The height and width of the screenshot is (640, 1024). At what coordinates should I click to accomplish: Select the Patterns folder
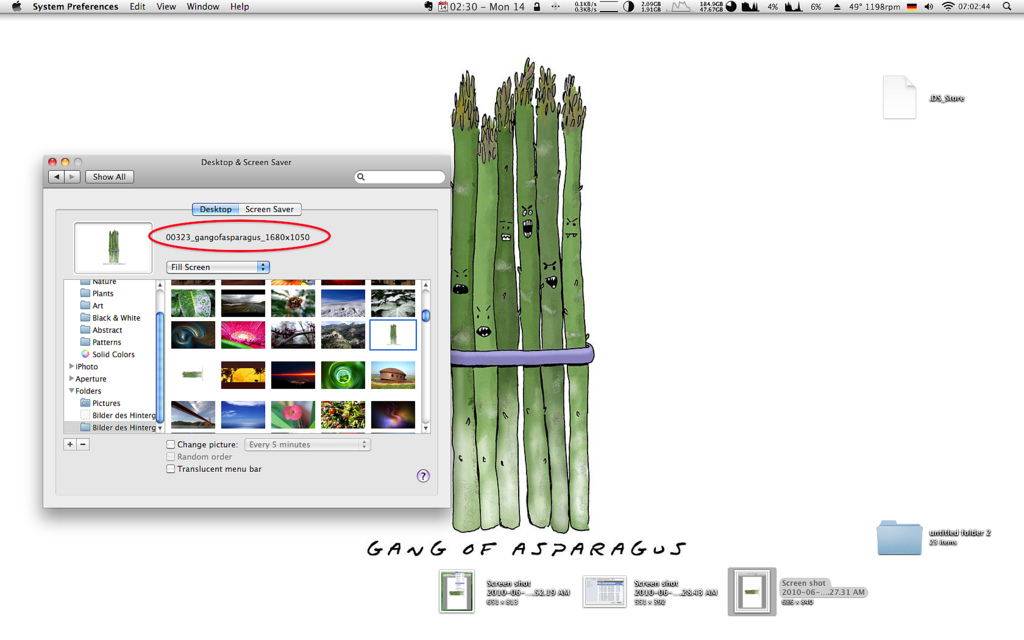point(101,342)
